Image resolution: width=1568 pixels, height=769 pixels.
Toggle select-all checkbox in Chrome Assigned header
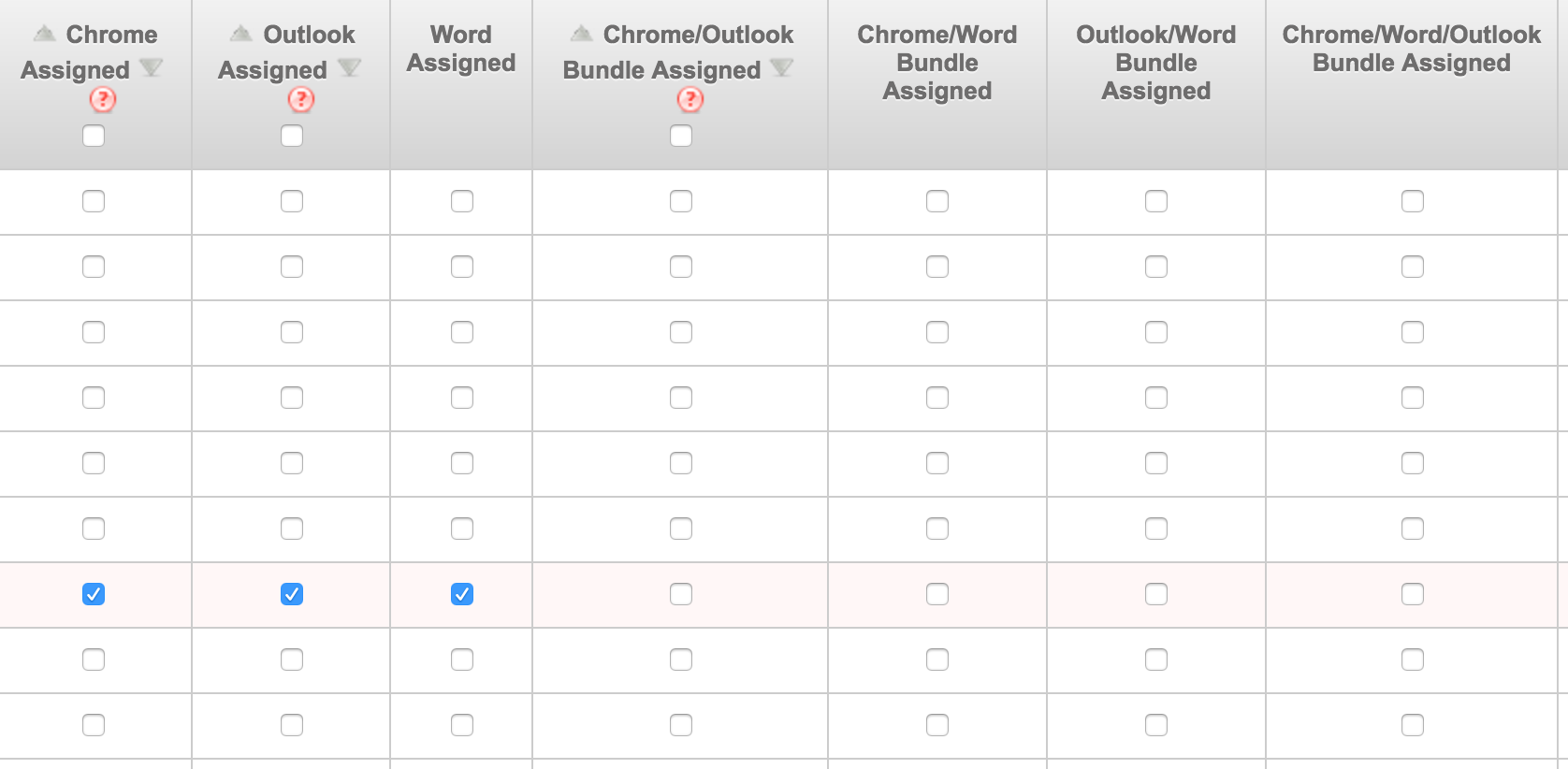click(x=94, y=136)
